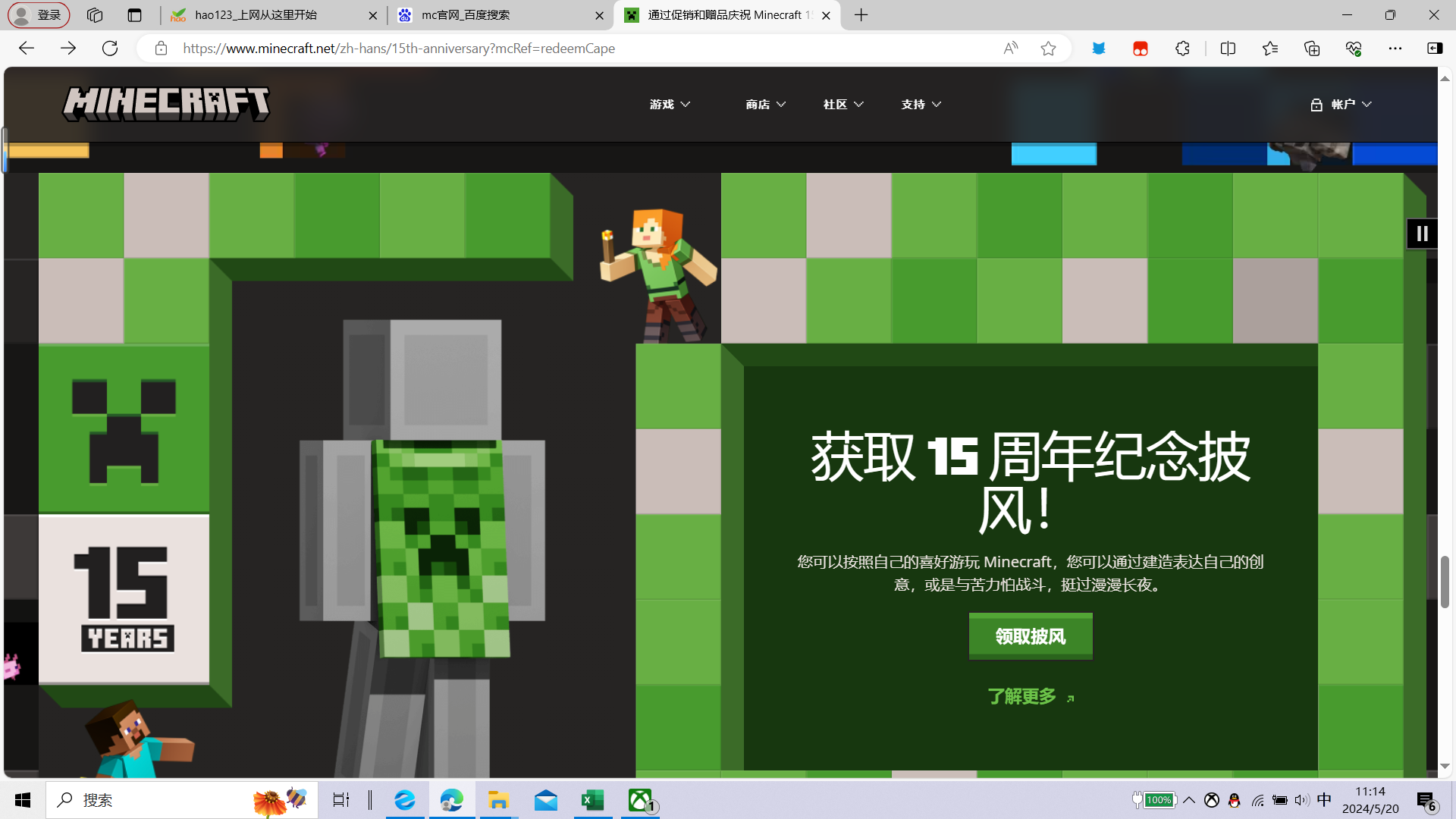
Task: Pause the background animation
Action: tap(1422, 234)
